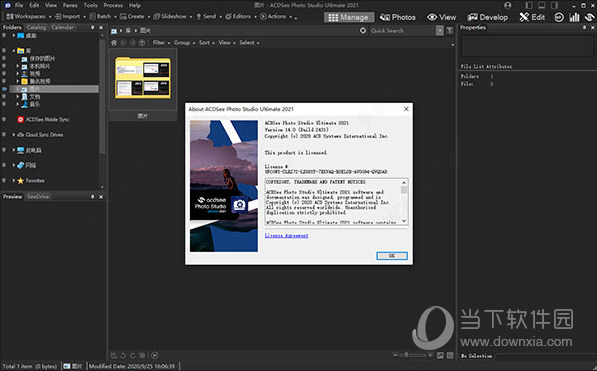Screen dimensions: 597x371
Task: Toggle the right pane layout icon
Action: [554, 5]
